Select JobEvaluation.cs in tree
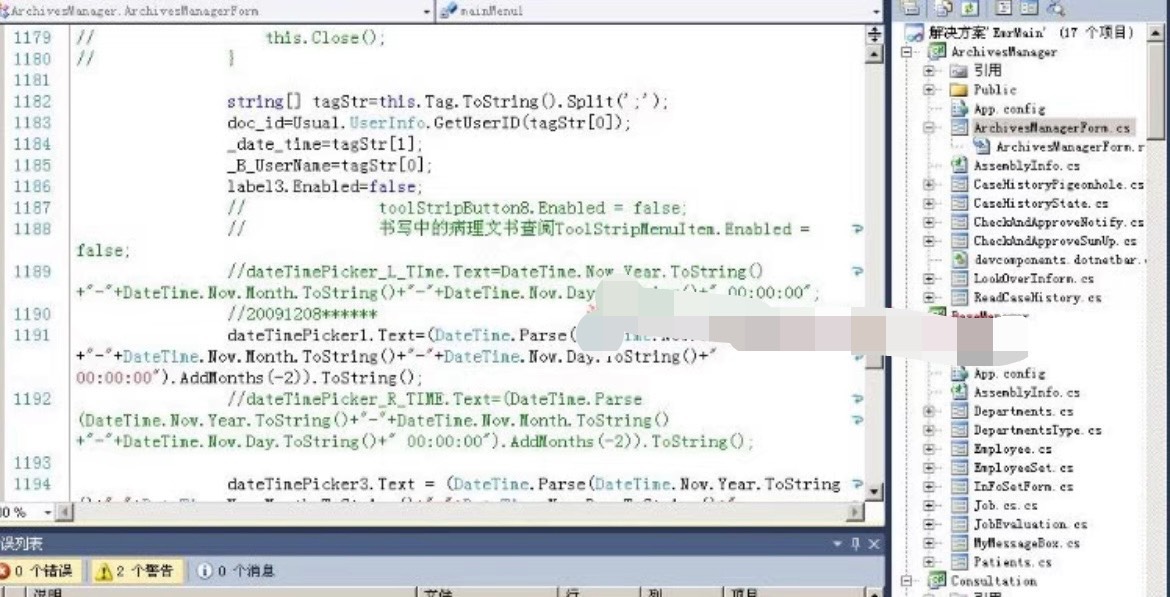The image size is (1170, 597). 1030,525
